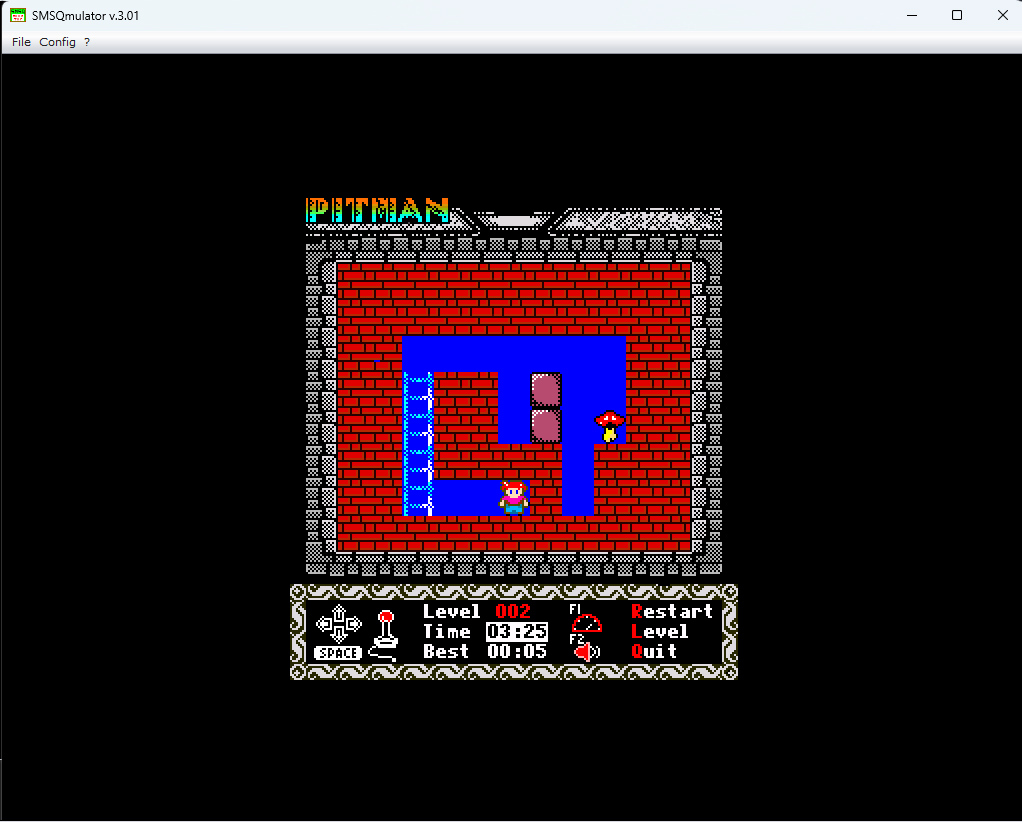Open the ? help menu

[87, 42]
